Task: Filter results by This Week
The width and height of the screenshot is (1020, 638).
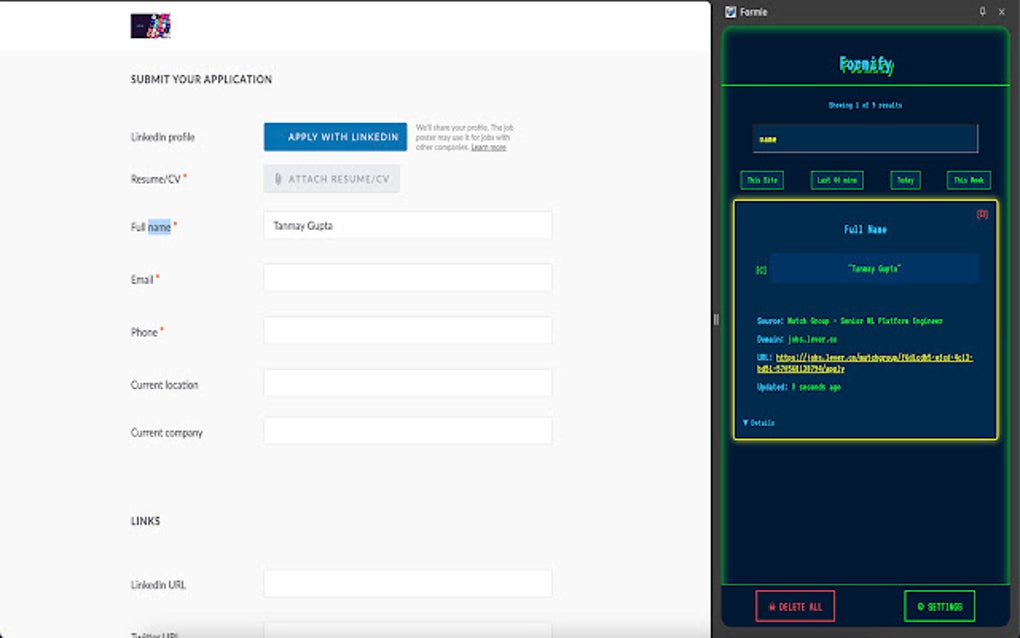Action: pos(969,180)
